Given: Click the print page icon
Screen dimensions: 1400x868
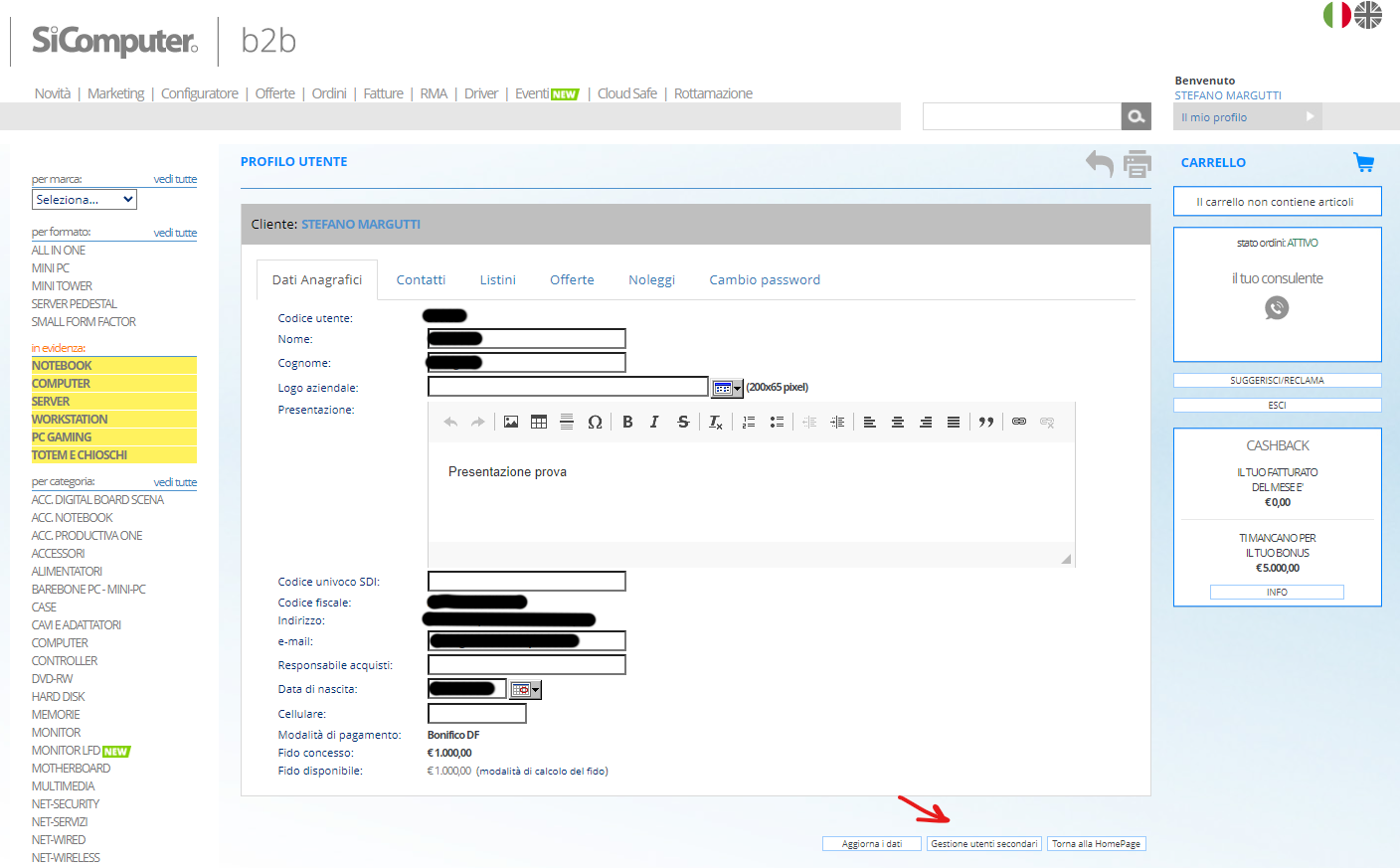Looking at the screenshot, I should [1137, 164].
